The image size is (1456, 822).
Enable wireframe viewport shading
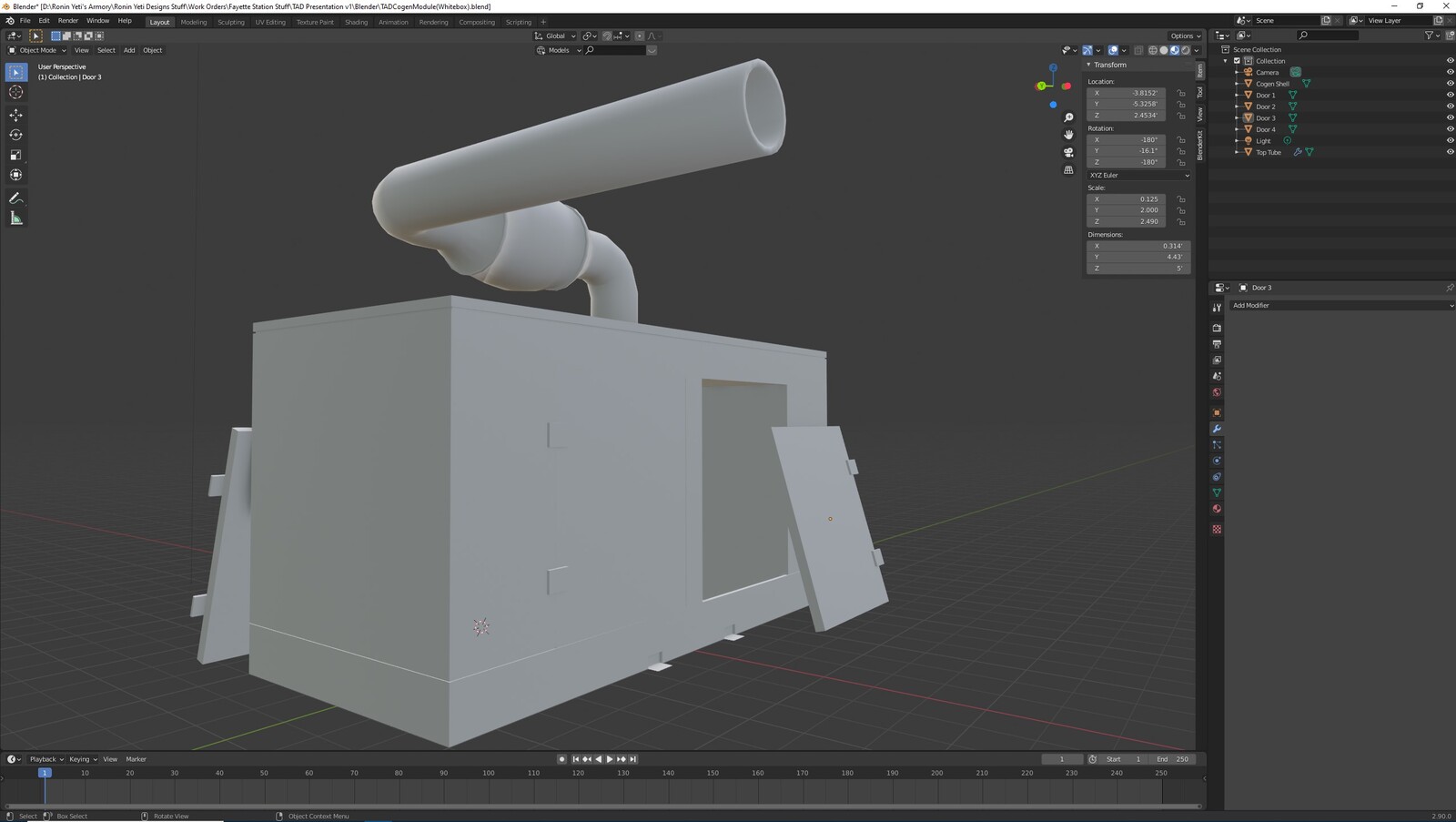(1153, 50)
